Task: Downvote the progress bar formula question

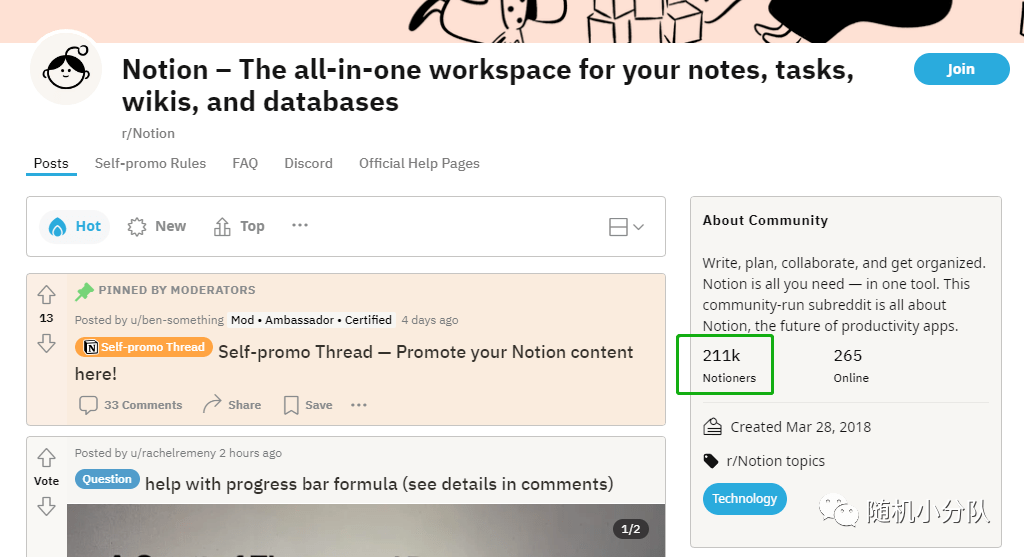Action: (46, 506)
